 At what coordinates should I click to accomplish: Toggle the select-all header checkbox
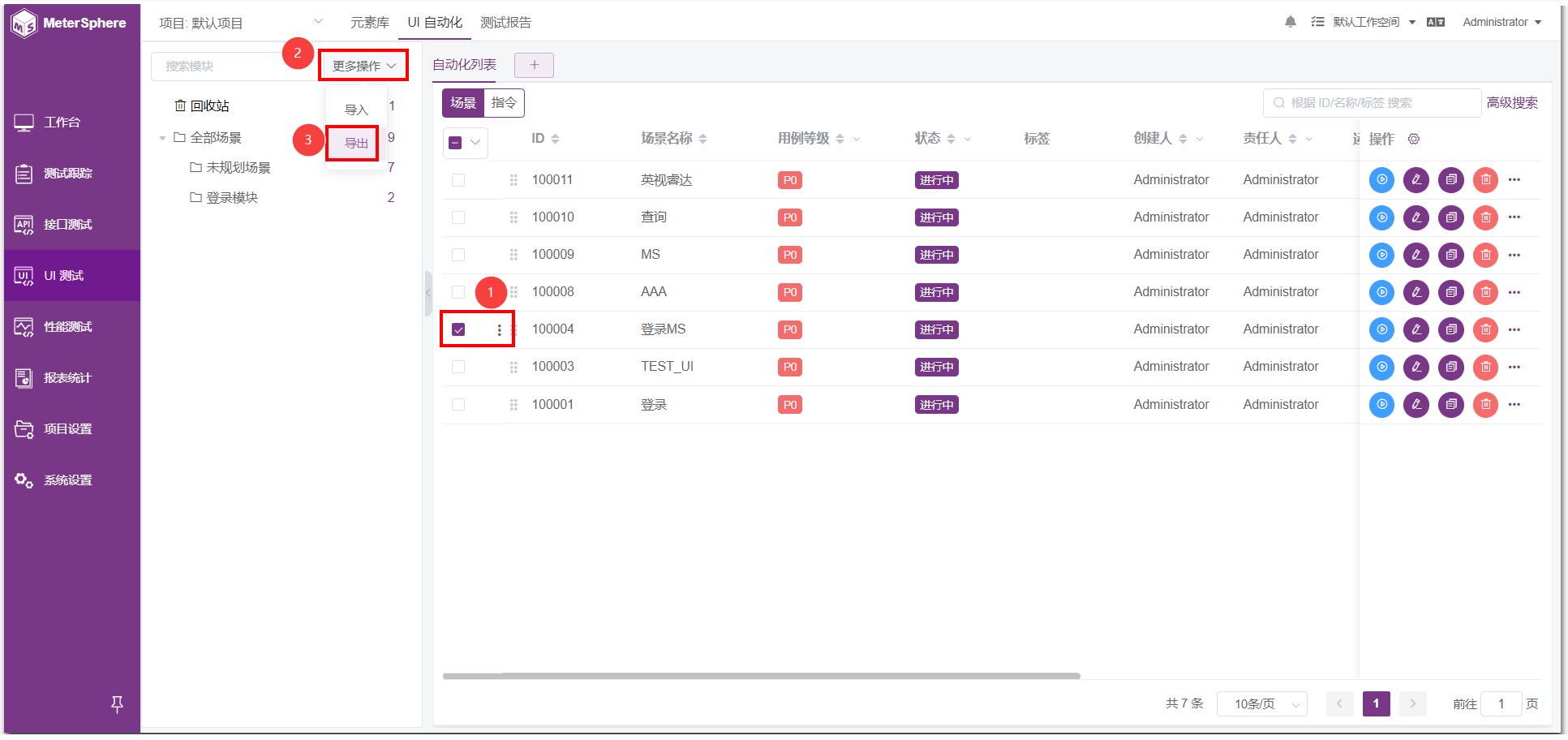(x=455, y=143)
